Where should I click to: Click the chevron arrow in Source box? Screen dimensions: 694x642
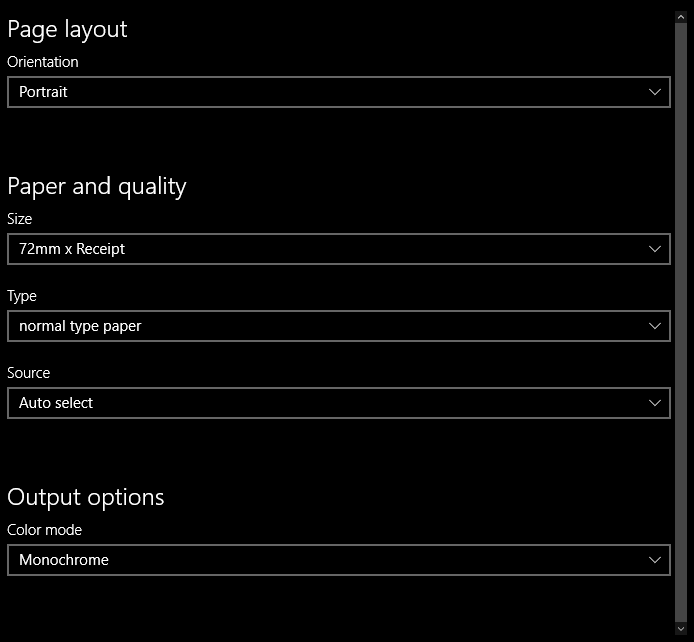(655, 403)
